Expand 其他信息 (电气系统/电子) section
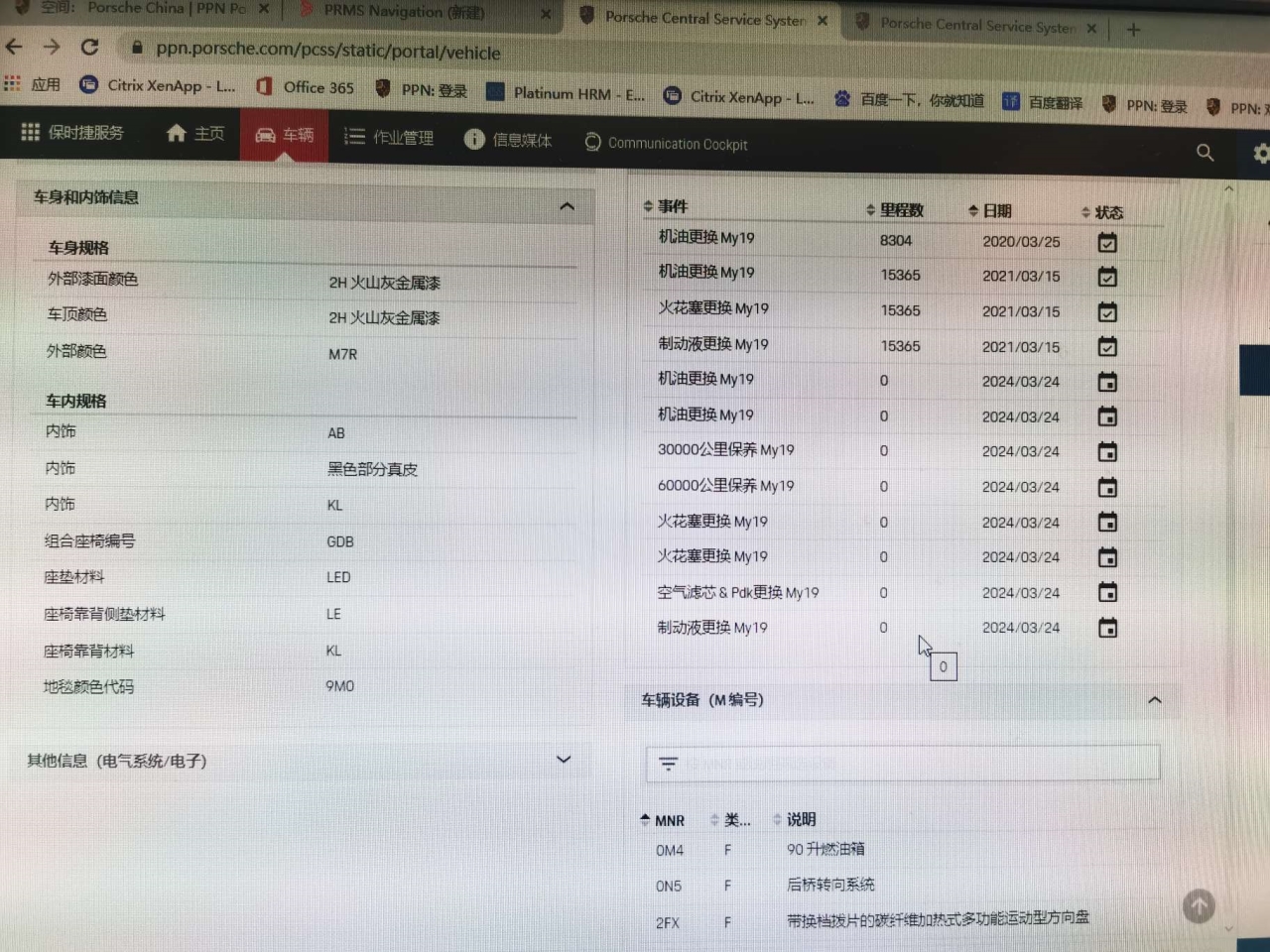Viewport: 1270px width, 952px height. point(564,760)
